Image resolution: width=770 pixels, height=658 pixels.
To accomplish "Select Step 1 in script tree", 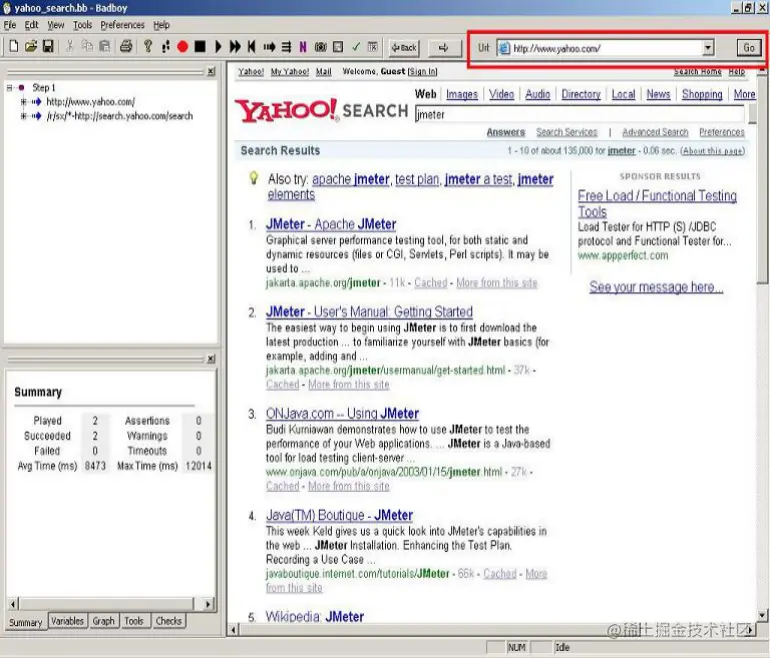I will pyautogui.click(x=44, y=88).
